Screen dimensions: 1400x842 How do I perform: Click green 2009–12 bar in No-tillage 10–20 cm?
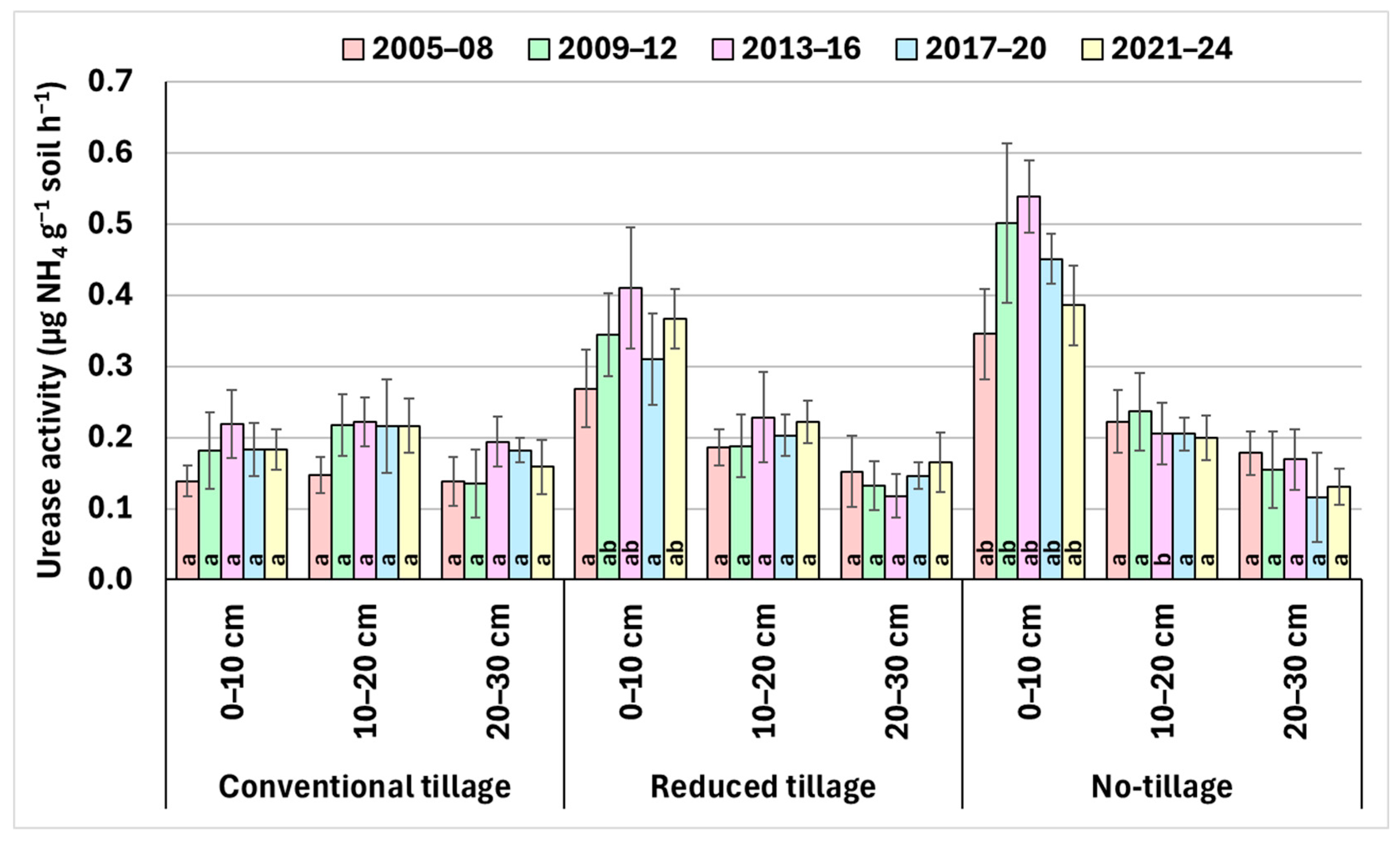click(x=1139, y=495)
